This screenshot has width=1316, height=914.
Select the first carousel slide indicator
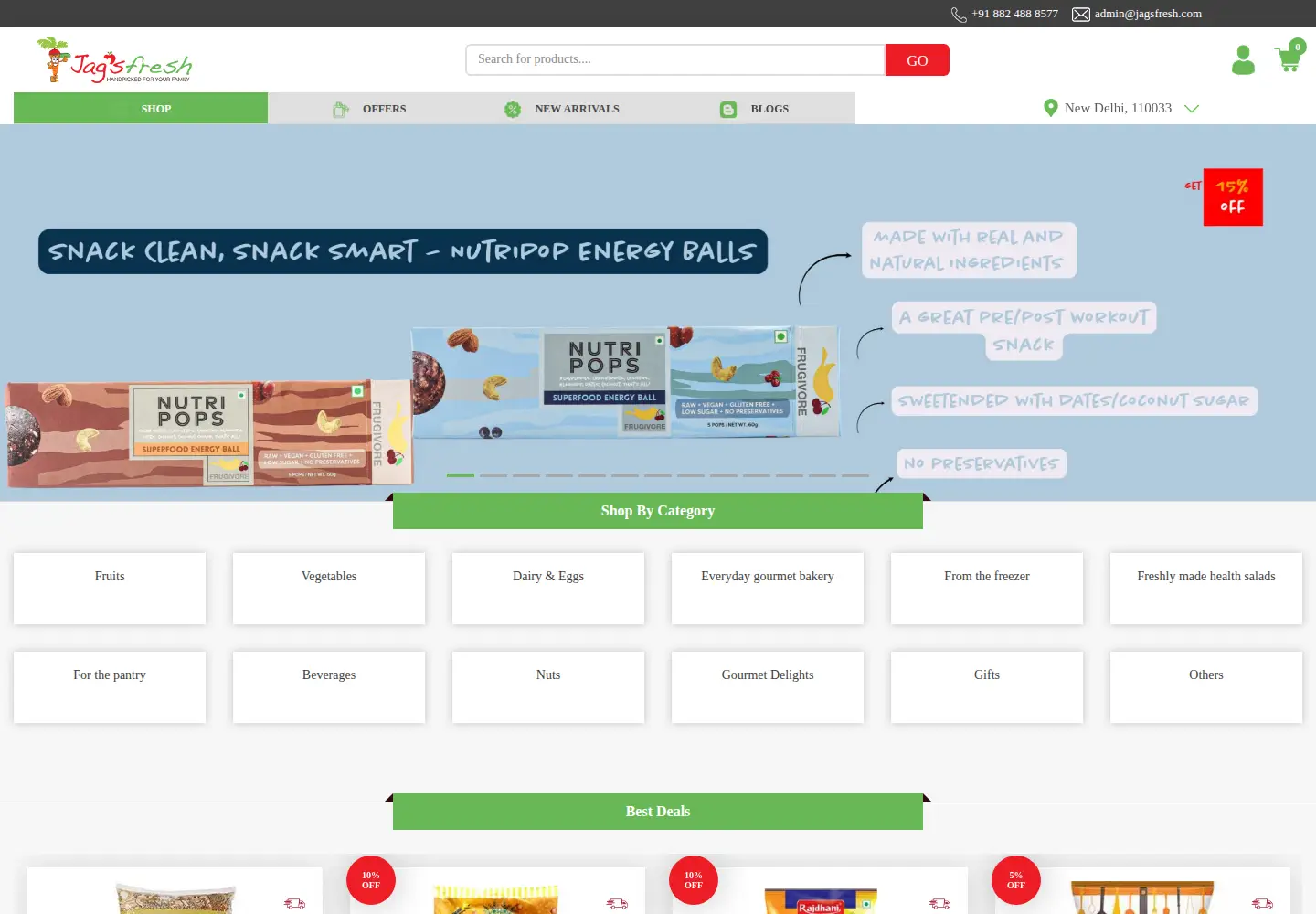coord(461,475)
